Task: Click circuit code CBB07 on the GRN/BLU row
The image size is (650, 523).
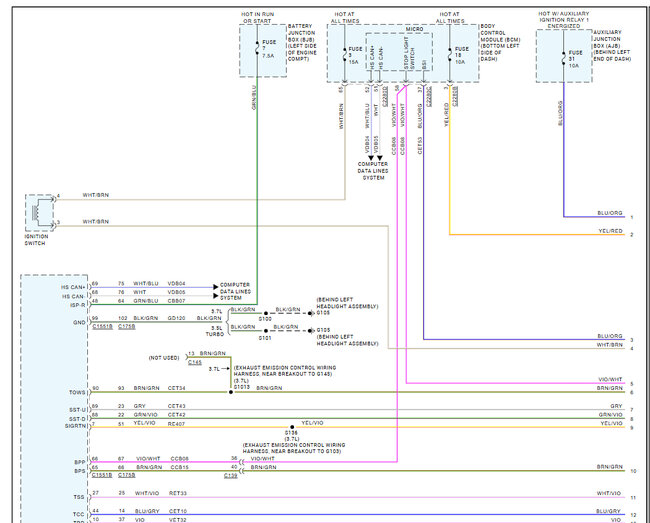Action: (x=177, y=301)
